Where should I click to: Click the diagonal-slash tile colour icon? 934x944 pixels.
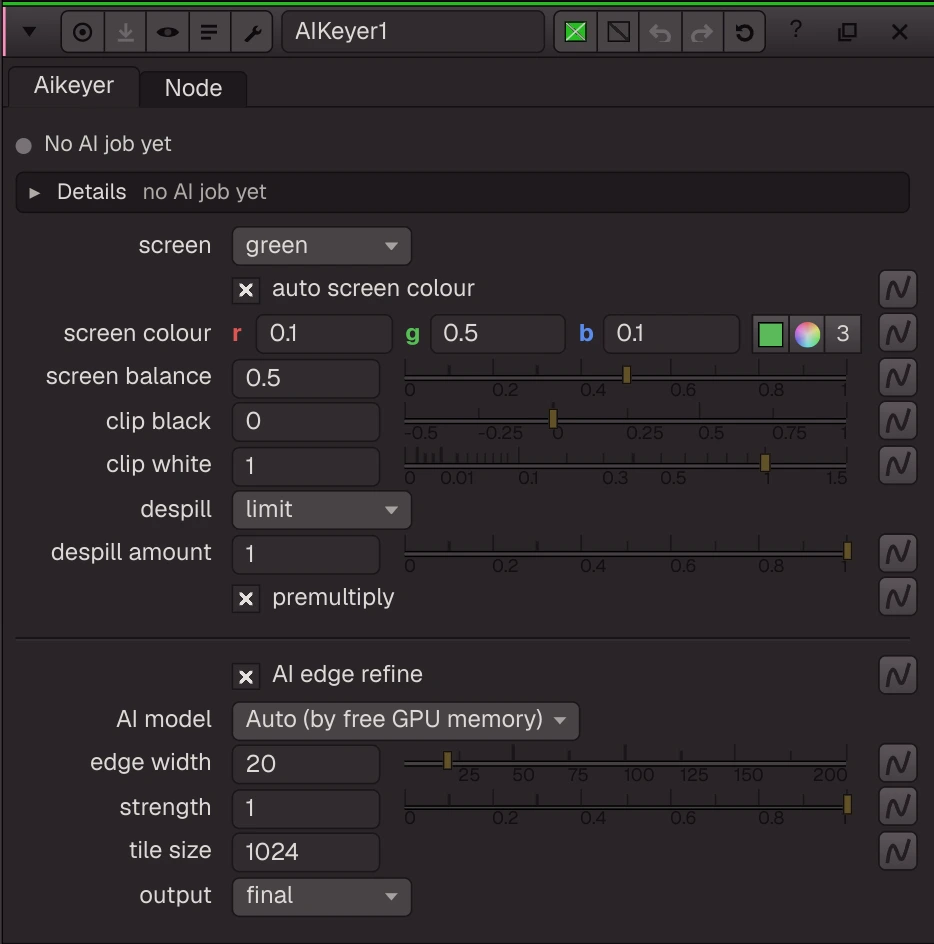point(618,32)
